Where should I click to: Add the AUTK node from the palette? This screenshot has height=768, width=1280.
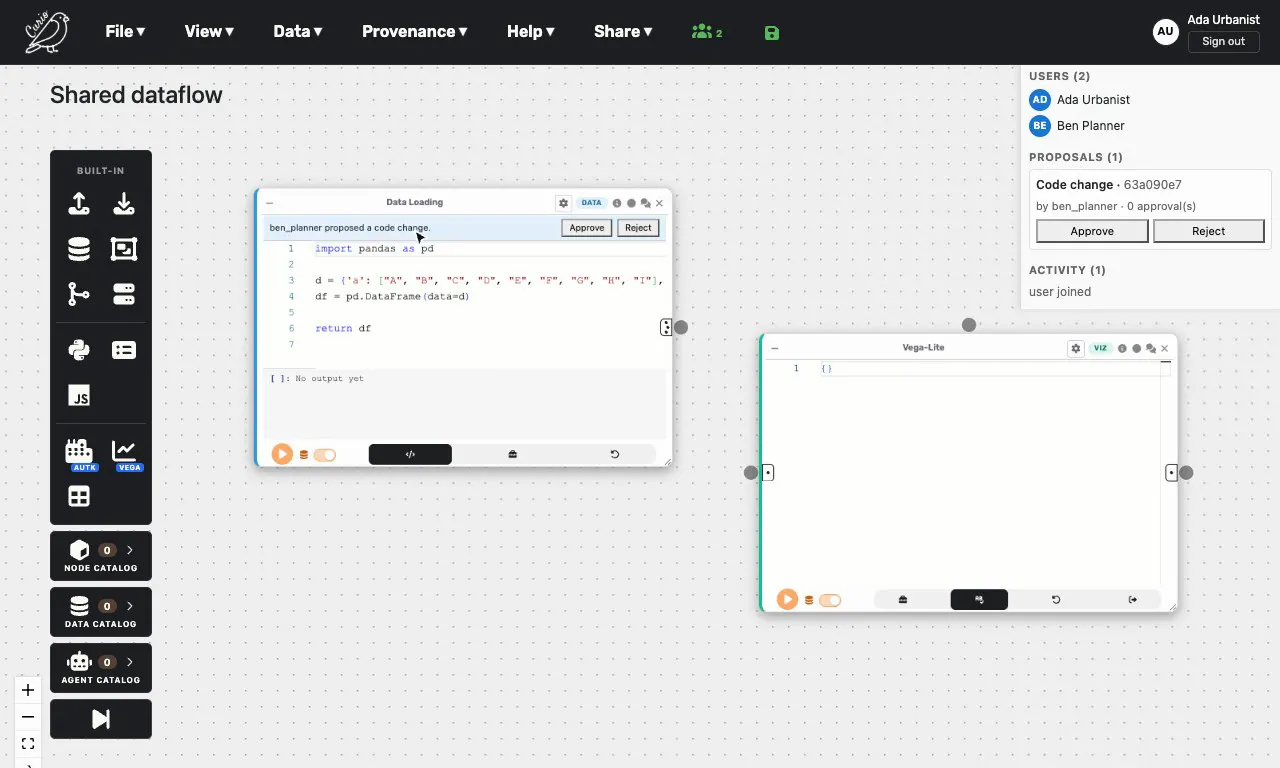click(x=79, y=453)
